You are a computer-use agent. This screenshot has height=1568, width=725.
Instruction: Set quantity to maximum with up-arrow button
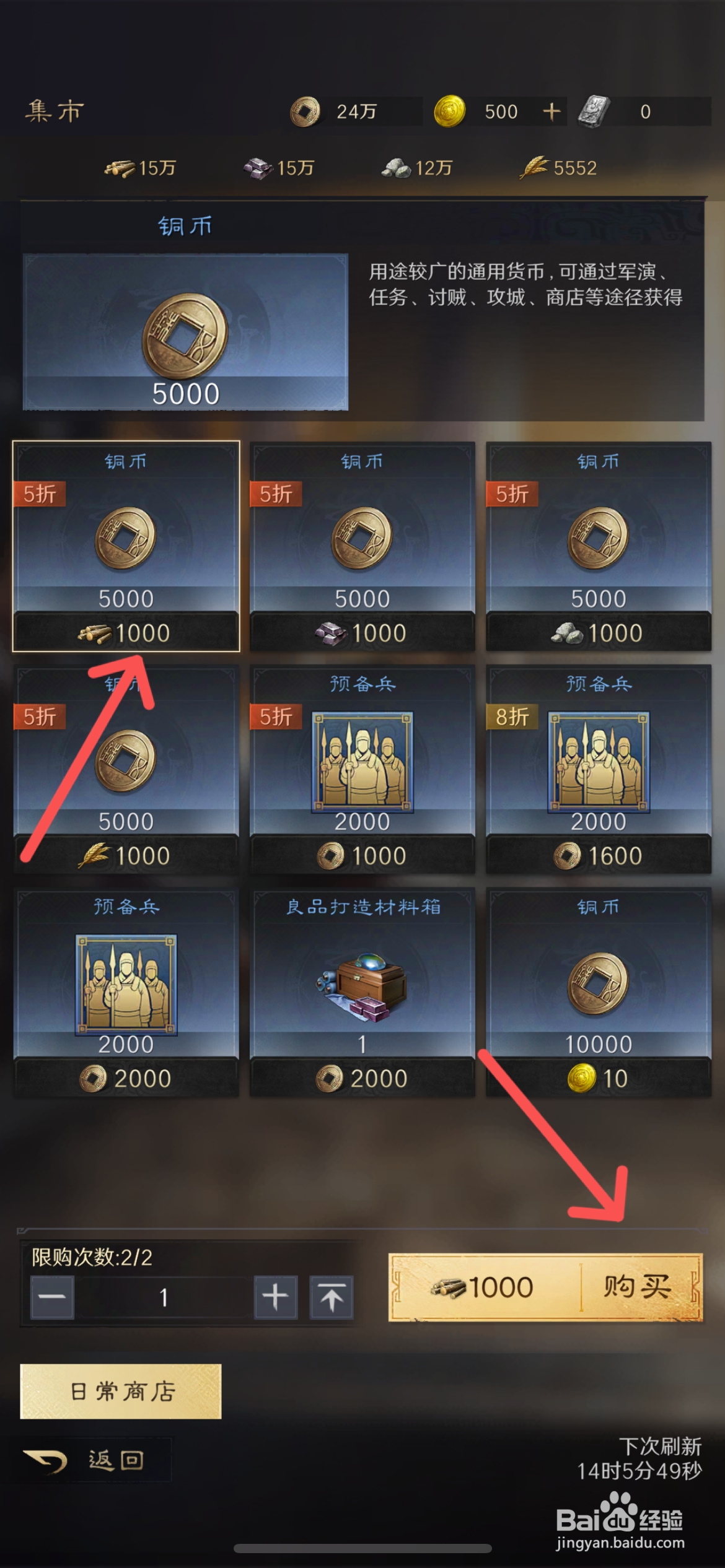point(332,1297)
